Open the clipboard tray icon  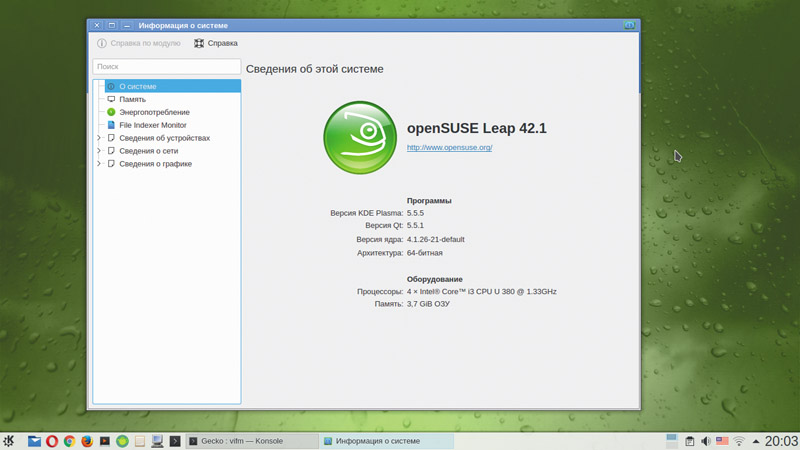click(x=689, y=441)
